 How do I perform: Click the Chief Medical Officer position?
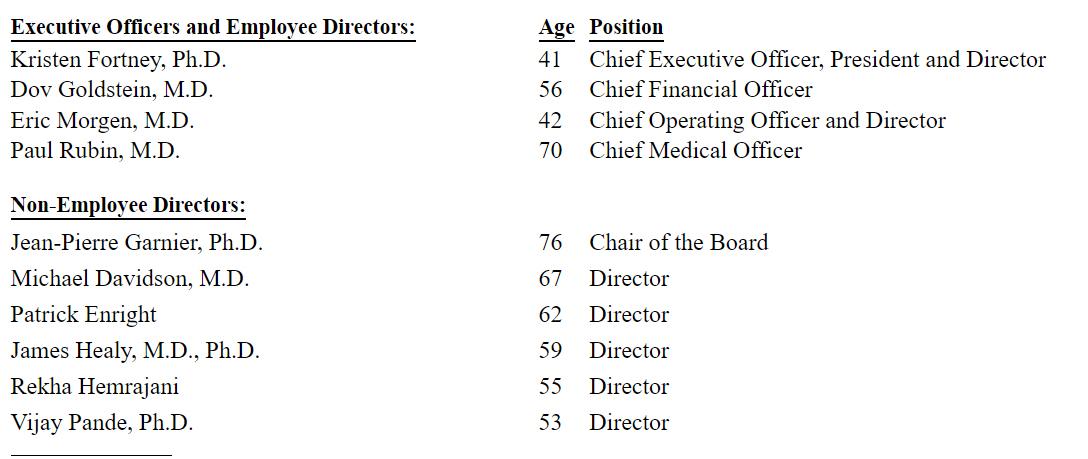coord(695,151)
